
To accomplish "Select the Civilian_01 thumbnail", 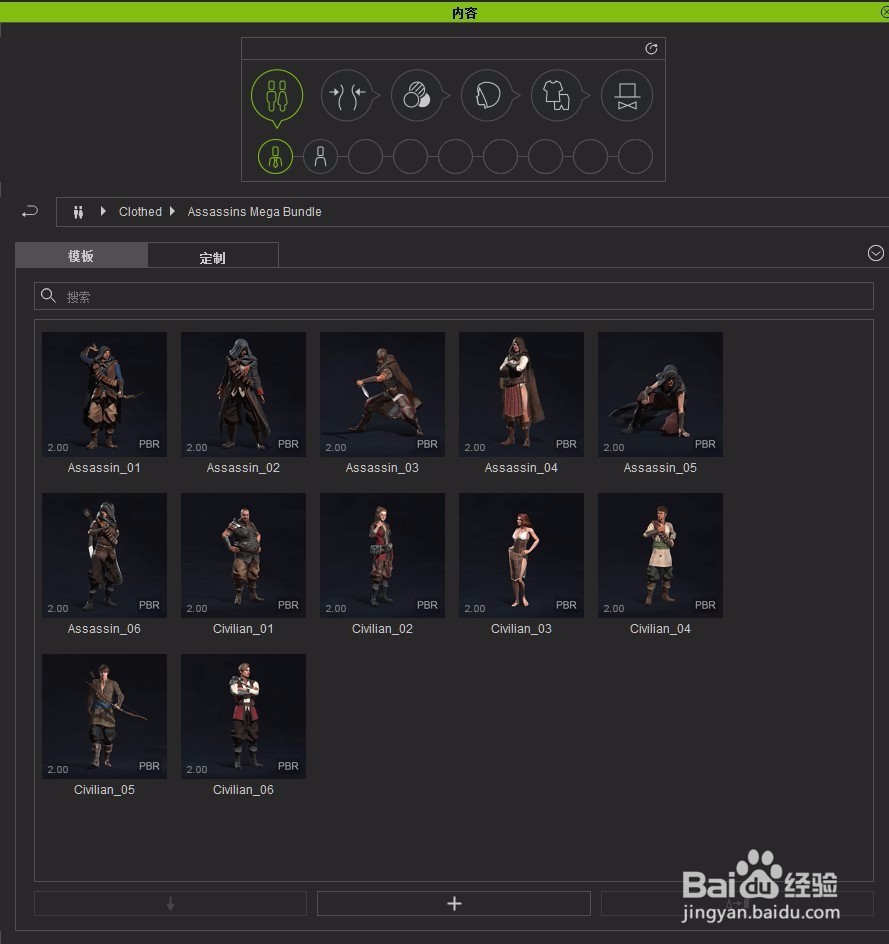I will click(243, 555).
